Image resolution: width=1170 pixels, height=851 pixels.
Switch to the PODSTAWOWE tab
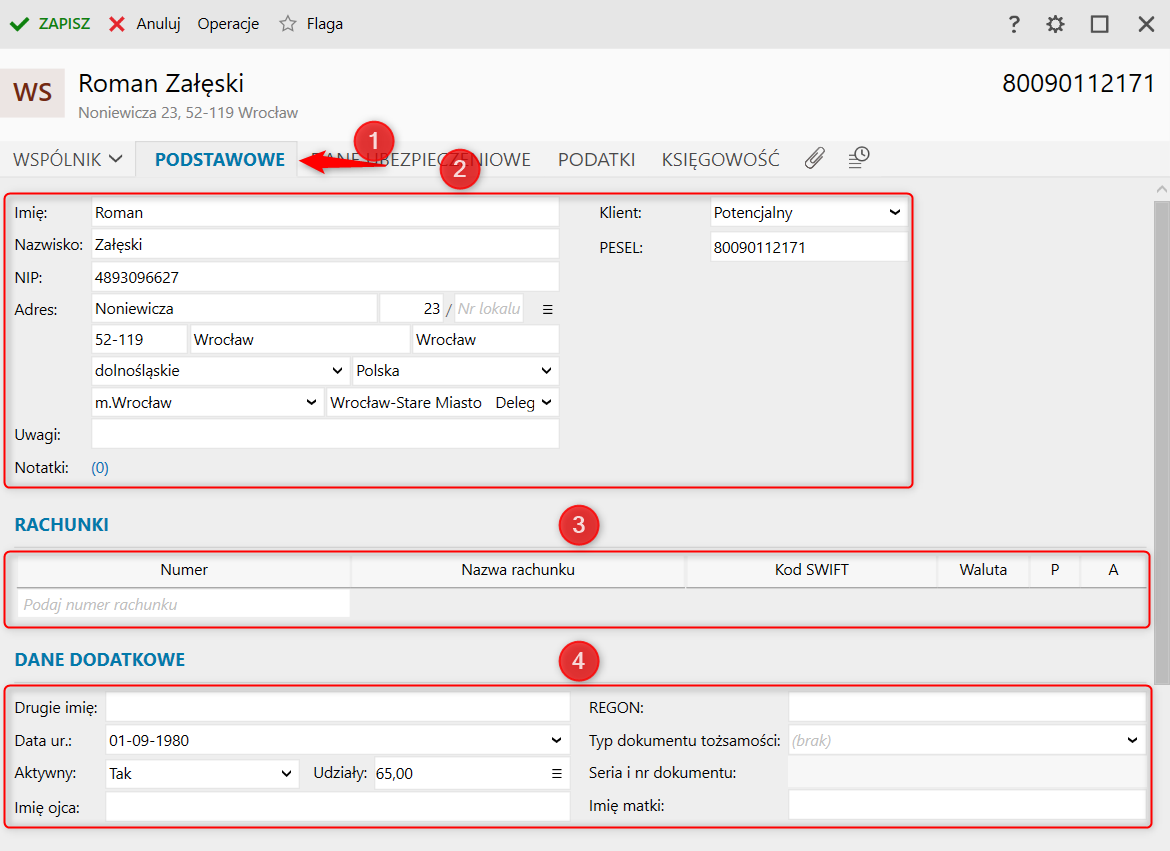click(219, 160)
